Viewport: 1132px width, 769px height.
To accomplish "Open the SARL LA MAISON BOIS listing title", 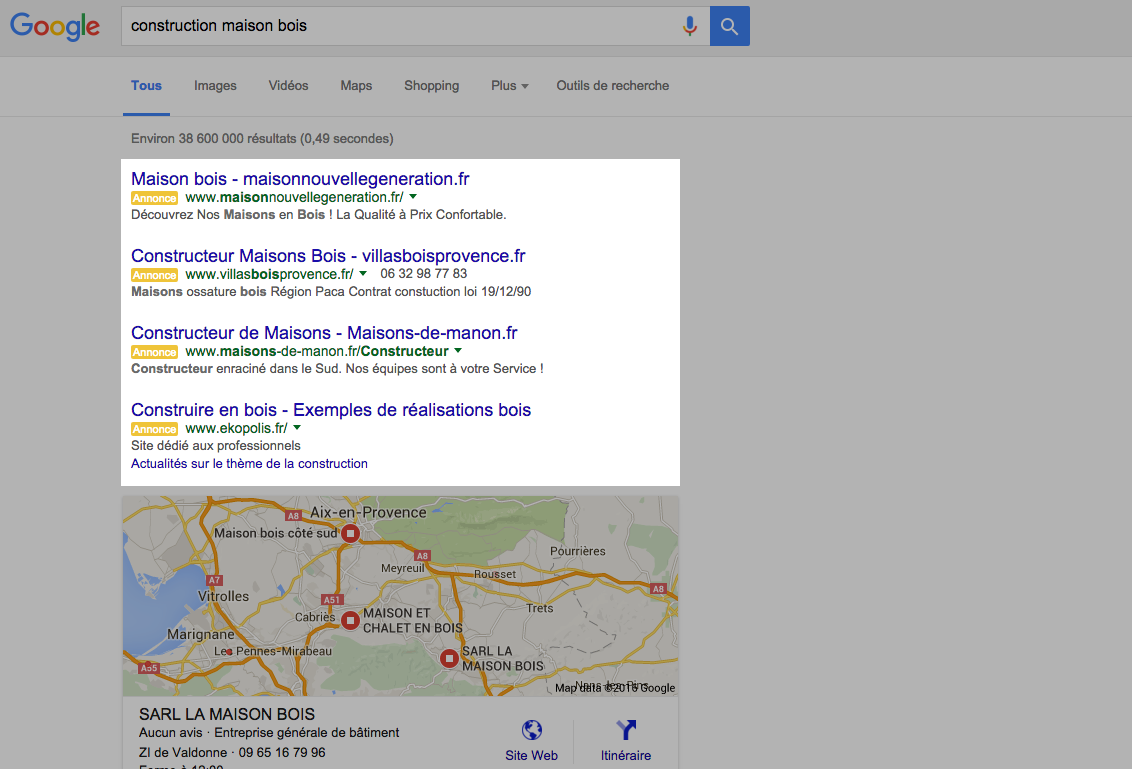I will click(x=227, y=714).
